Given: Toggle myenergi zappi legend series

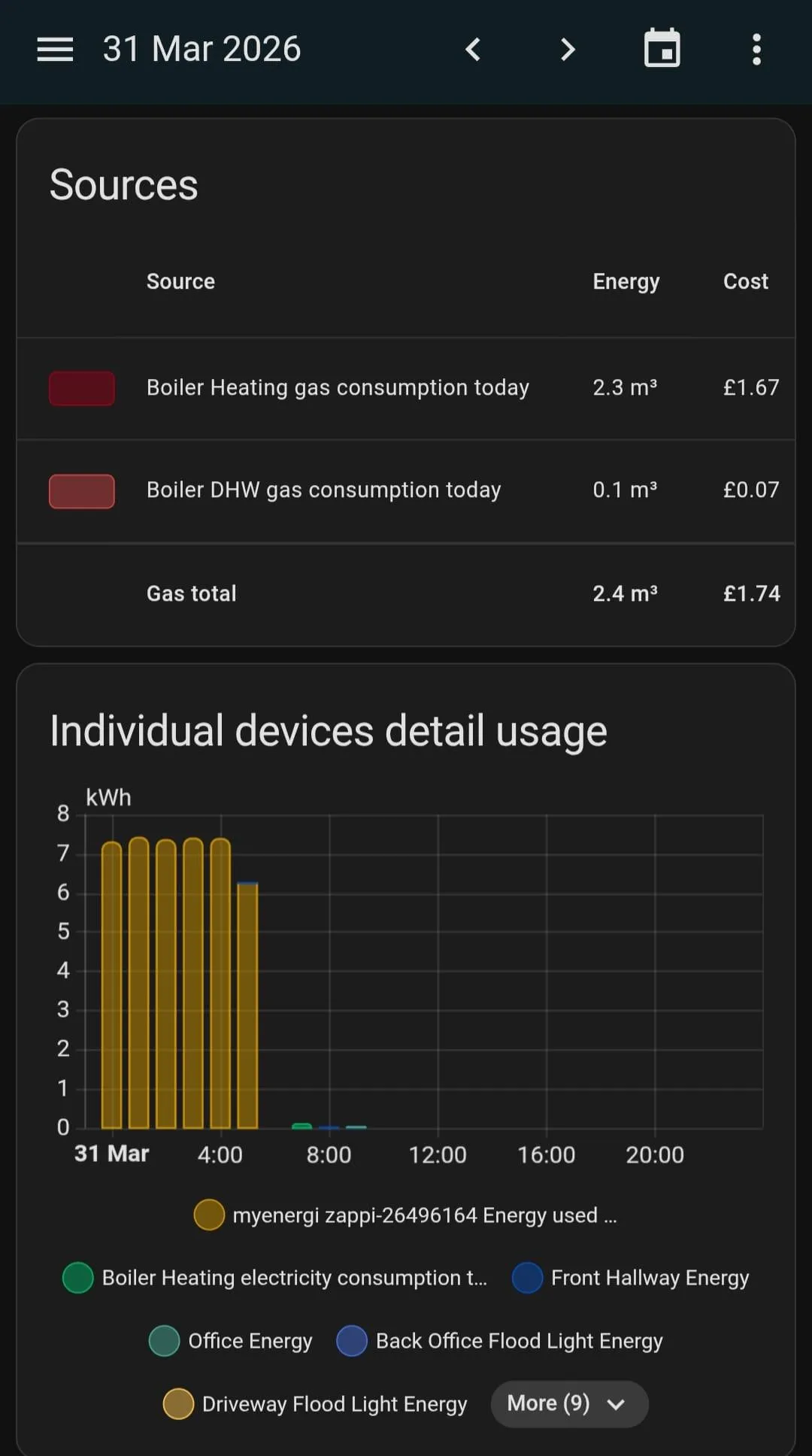Looking at the screenshot, I should pyautogui.click(x=406, y=1215).
